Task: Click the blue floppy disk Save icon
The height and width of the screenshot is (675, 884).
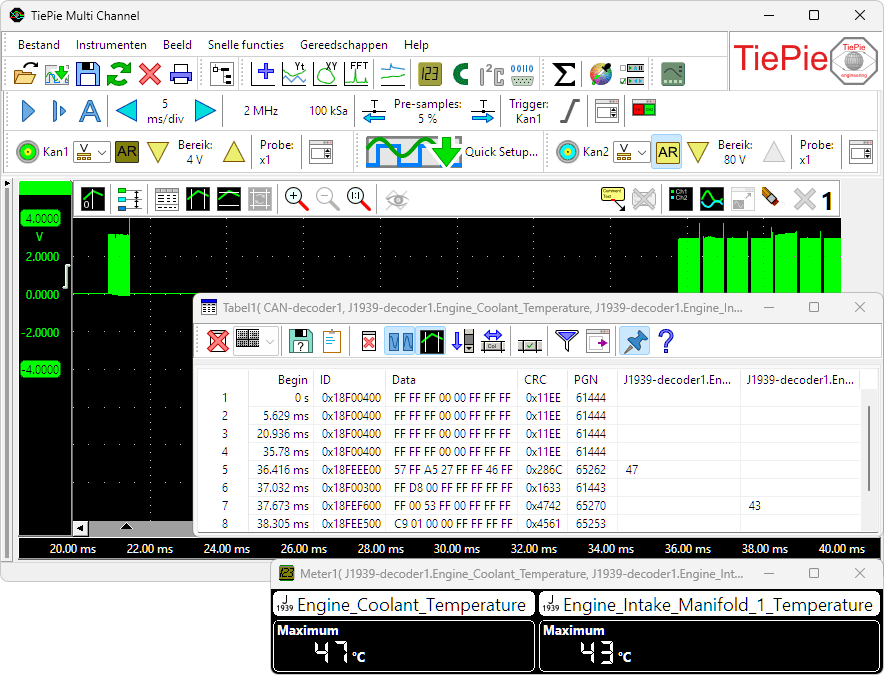Action: 88,74
